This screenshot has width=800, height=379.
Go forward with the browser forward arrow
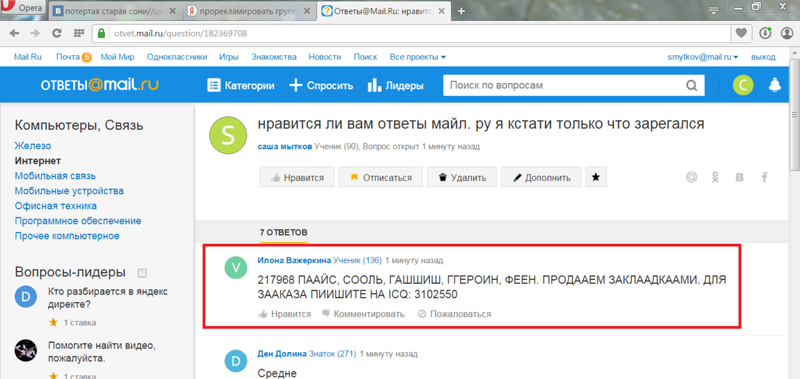(35, 33)
